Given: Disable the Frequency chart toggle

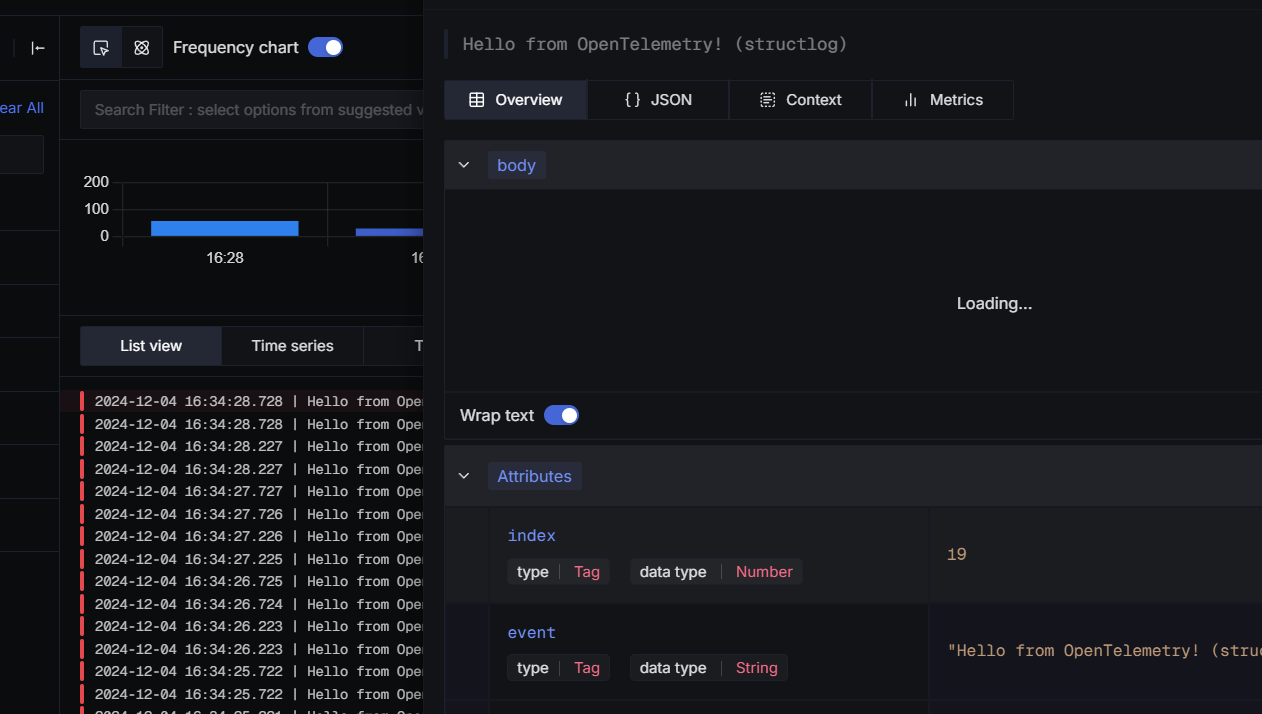Looking at the screenshot, I should [325, 47].
